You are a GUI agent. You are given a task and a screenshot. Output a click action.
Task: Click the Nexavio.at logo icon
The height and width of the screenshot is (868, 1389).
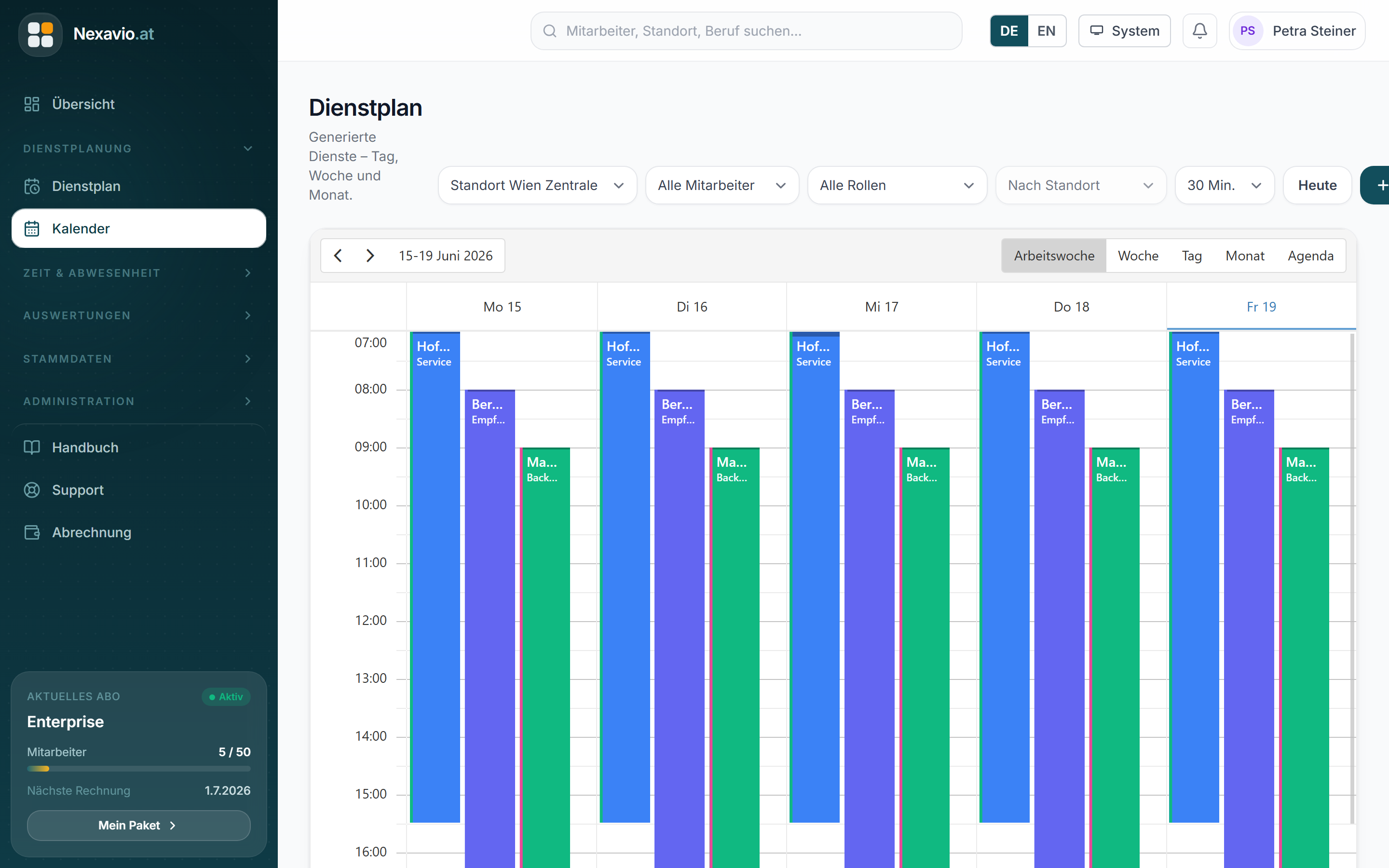coord(40,34)
